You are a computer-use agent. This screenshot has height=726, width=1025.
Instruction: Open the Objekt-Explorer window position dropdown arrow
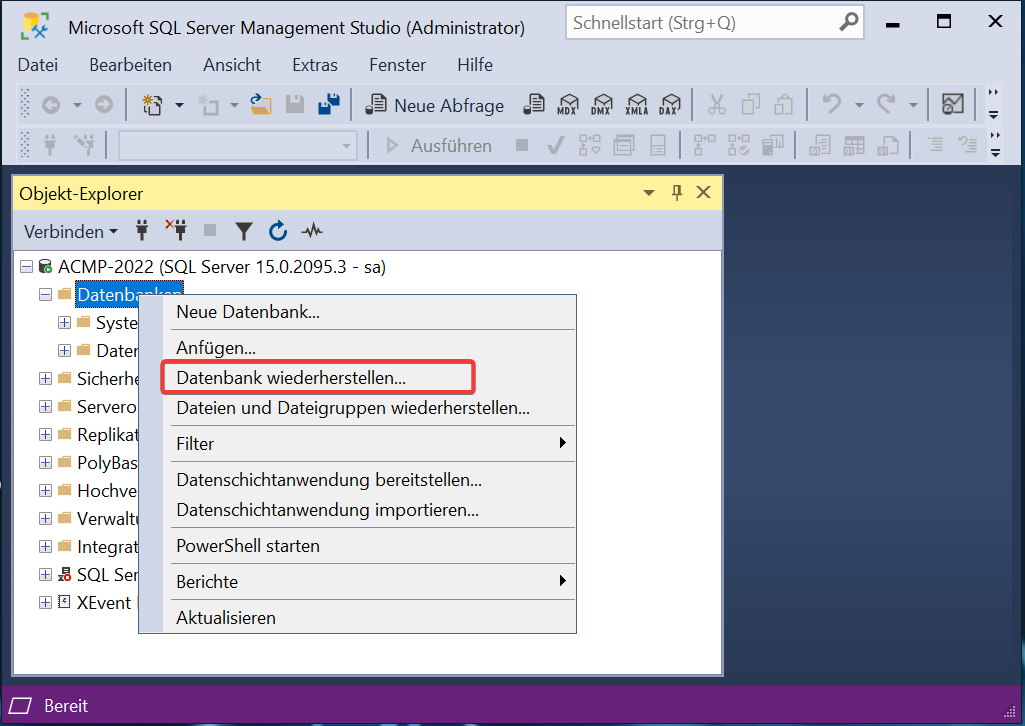(649, 193)
